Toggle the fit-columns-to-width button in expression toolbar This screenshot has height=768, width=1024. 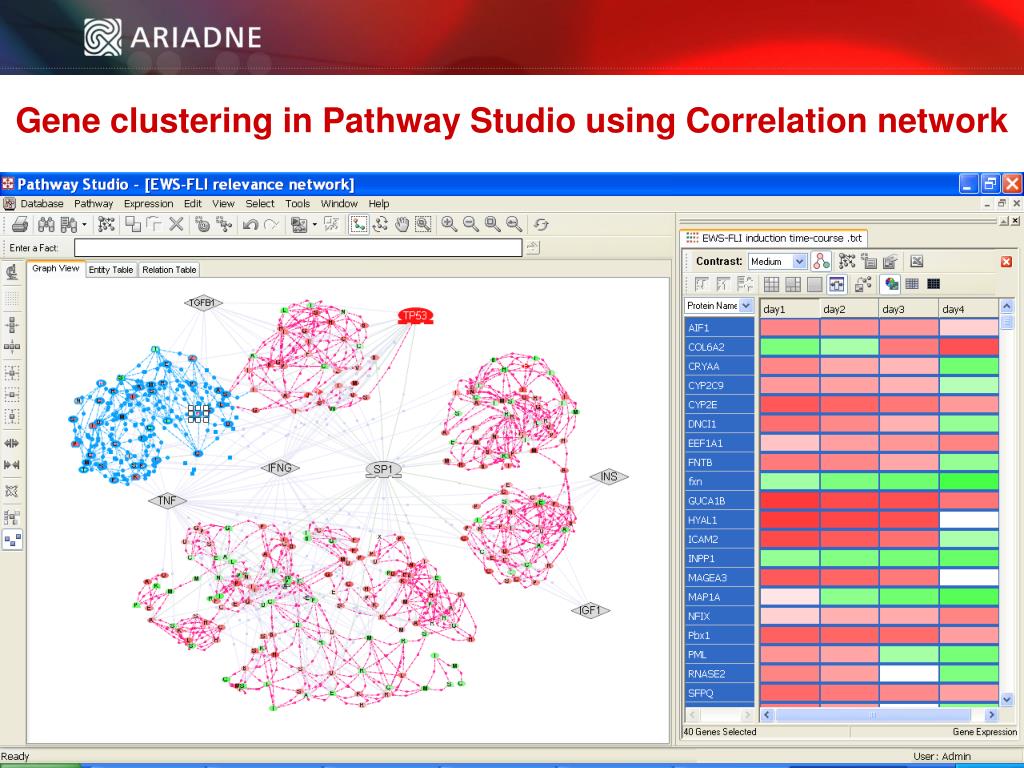837,283
